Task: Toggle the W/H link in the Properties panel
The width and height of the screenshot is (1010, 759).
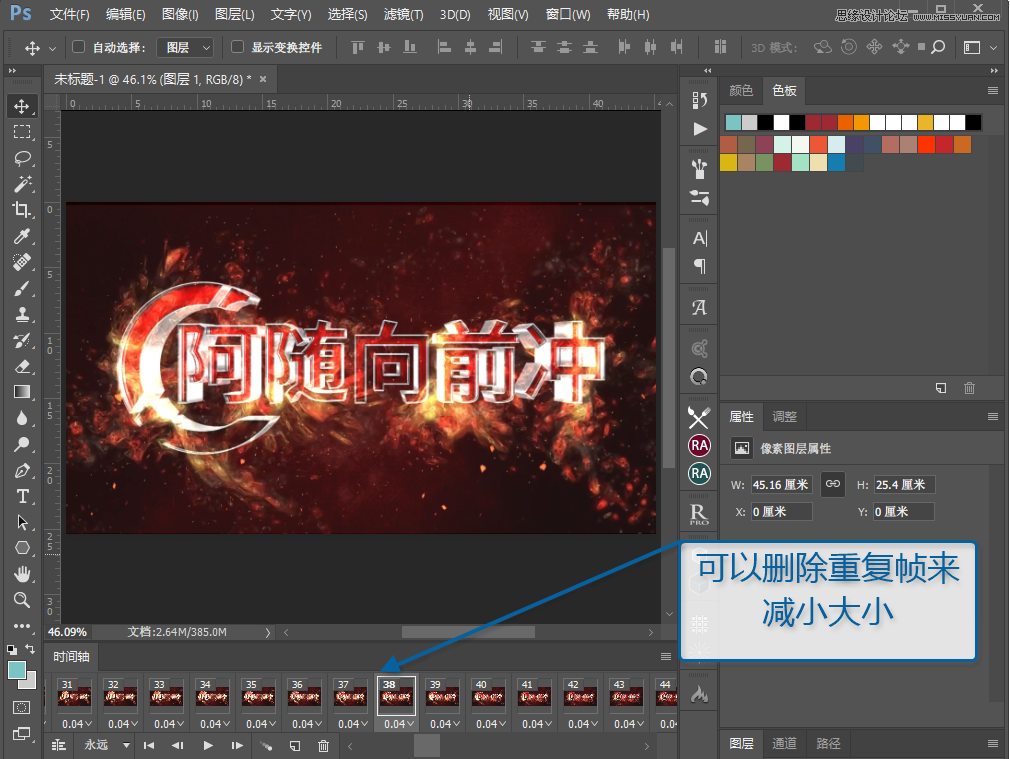Action: [x=832, y=484]
